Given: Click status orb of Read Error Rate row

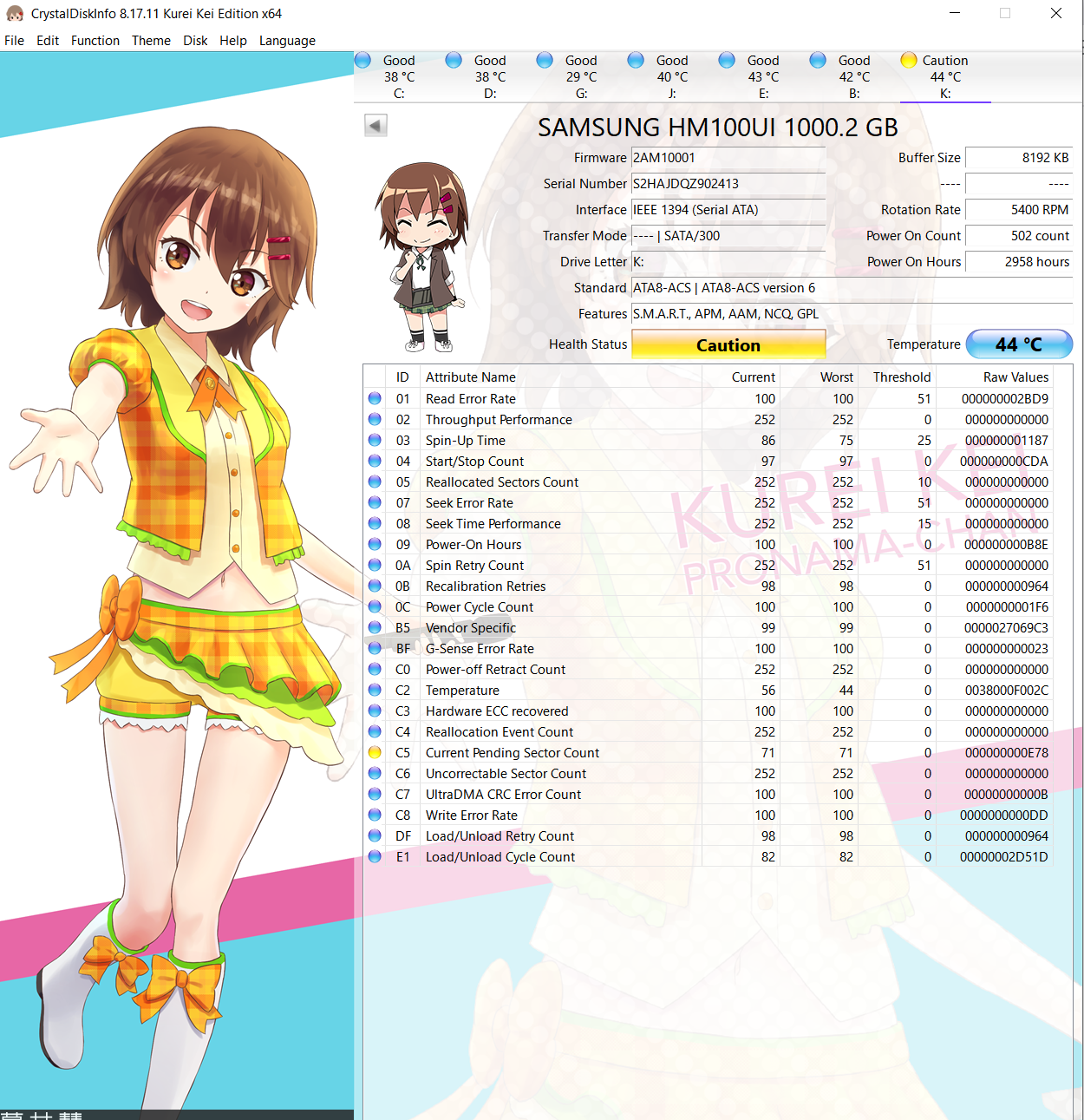Looking at the screenshot, I should (375, 398).
